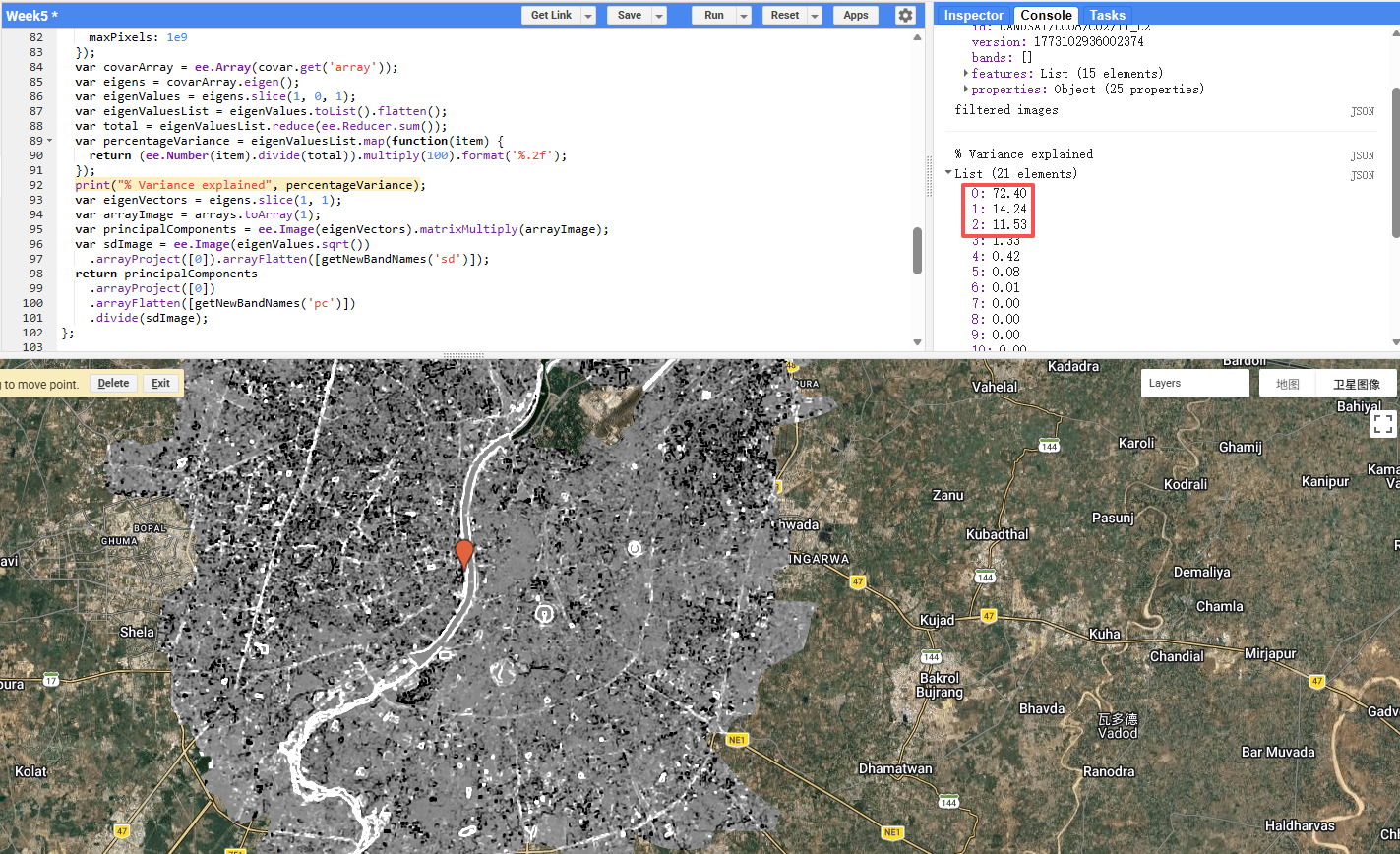
Task: Collapse the List (21 elements) output
Action: coord(949,173)
